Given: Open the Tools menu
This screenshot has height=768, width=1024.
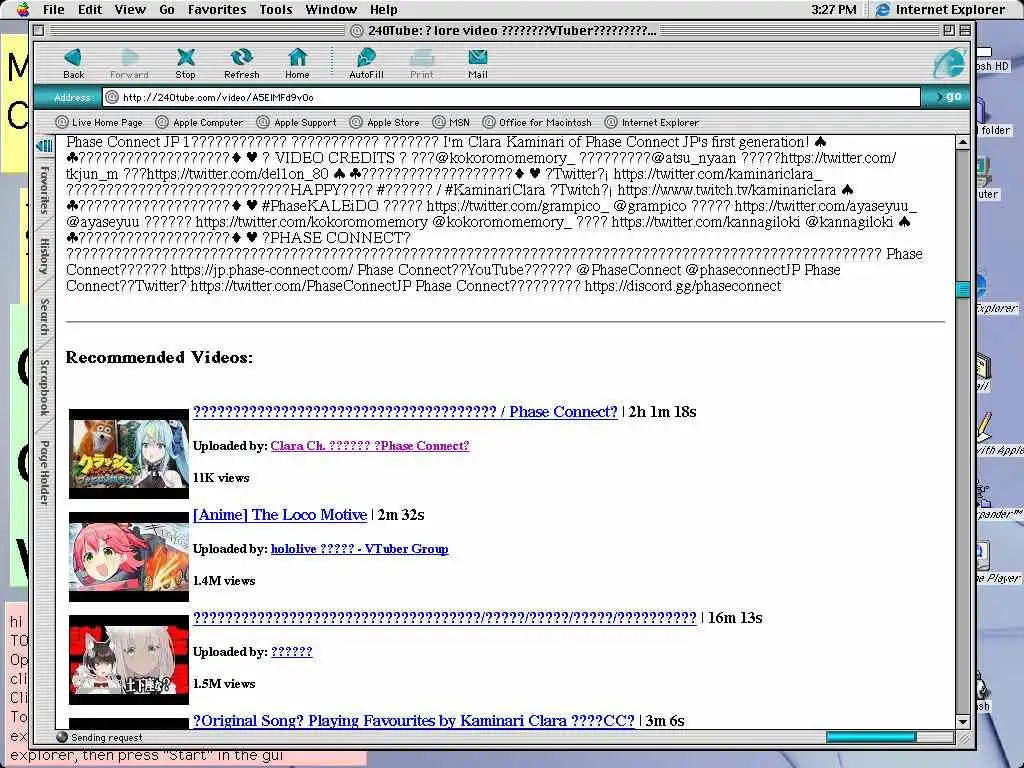Looking at the screenshot, I should click(276, 9).
